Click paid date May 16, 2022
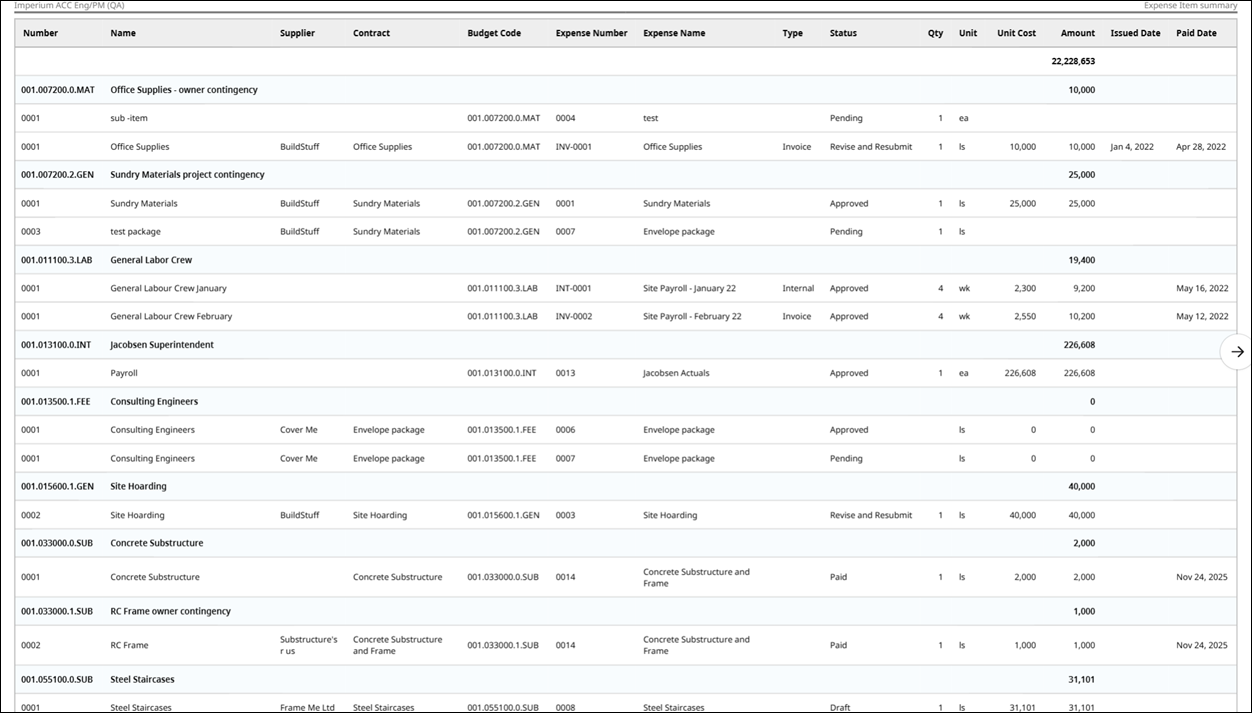The image size is (1252, 713). pos(1202,288)
